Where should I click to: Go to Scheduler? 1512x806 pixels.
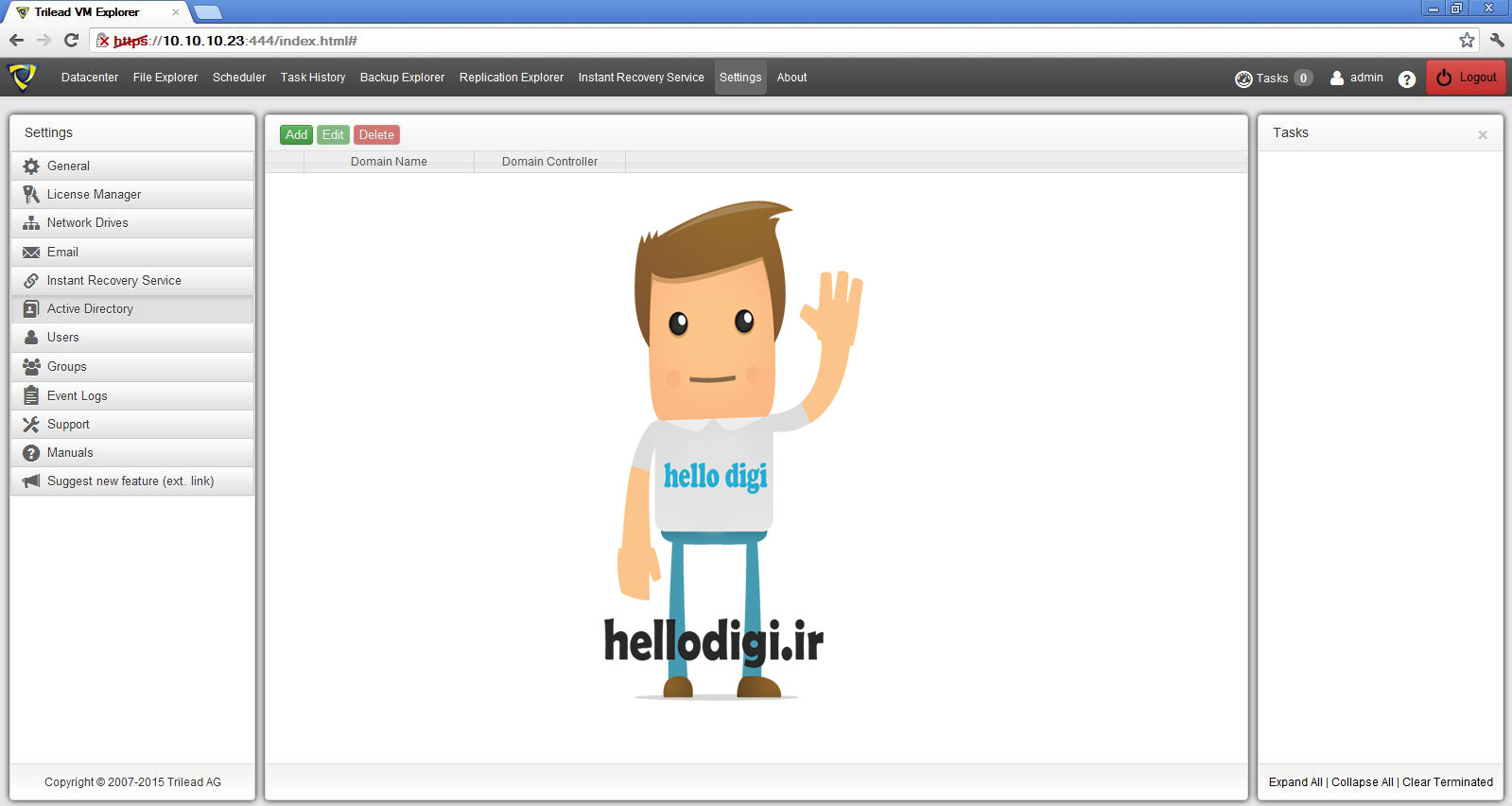tap(239, 78)
